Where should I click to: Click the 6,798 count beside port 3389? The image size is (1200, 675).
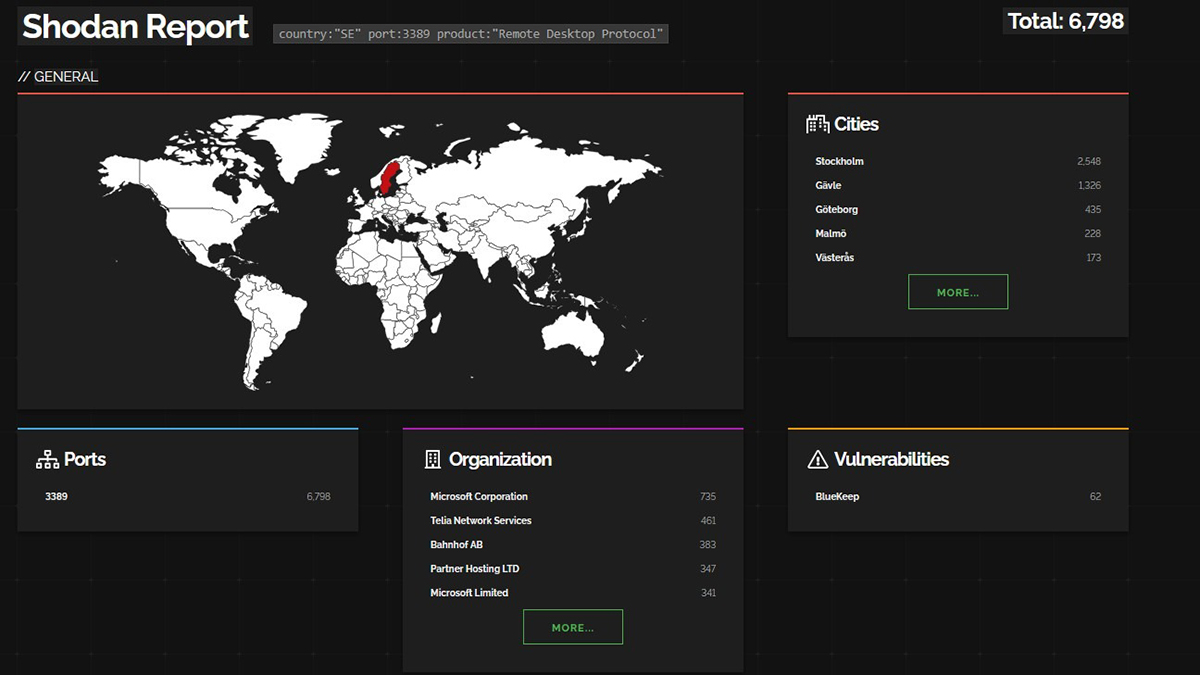coord(318,496)
